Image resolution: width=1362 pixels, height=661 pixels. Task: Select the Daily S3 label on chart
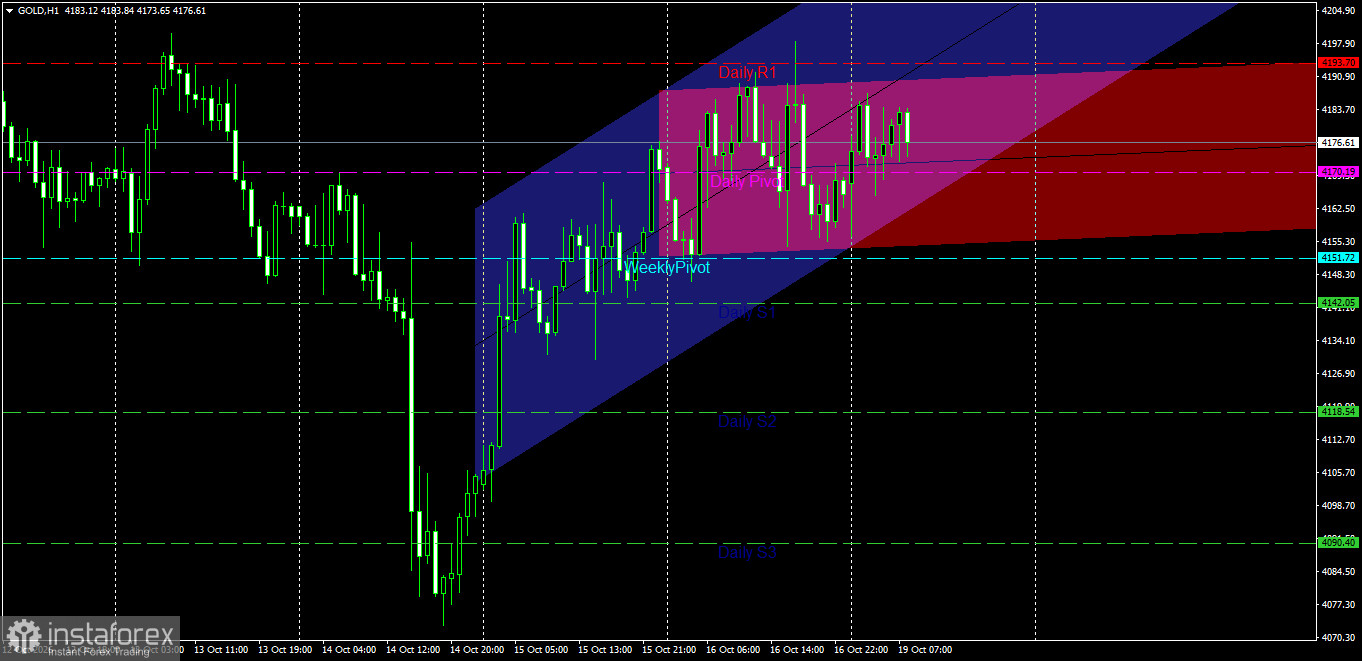(747, 552)
